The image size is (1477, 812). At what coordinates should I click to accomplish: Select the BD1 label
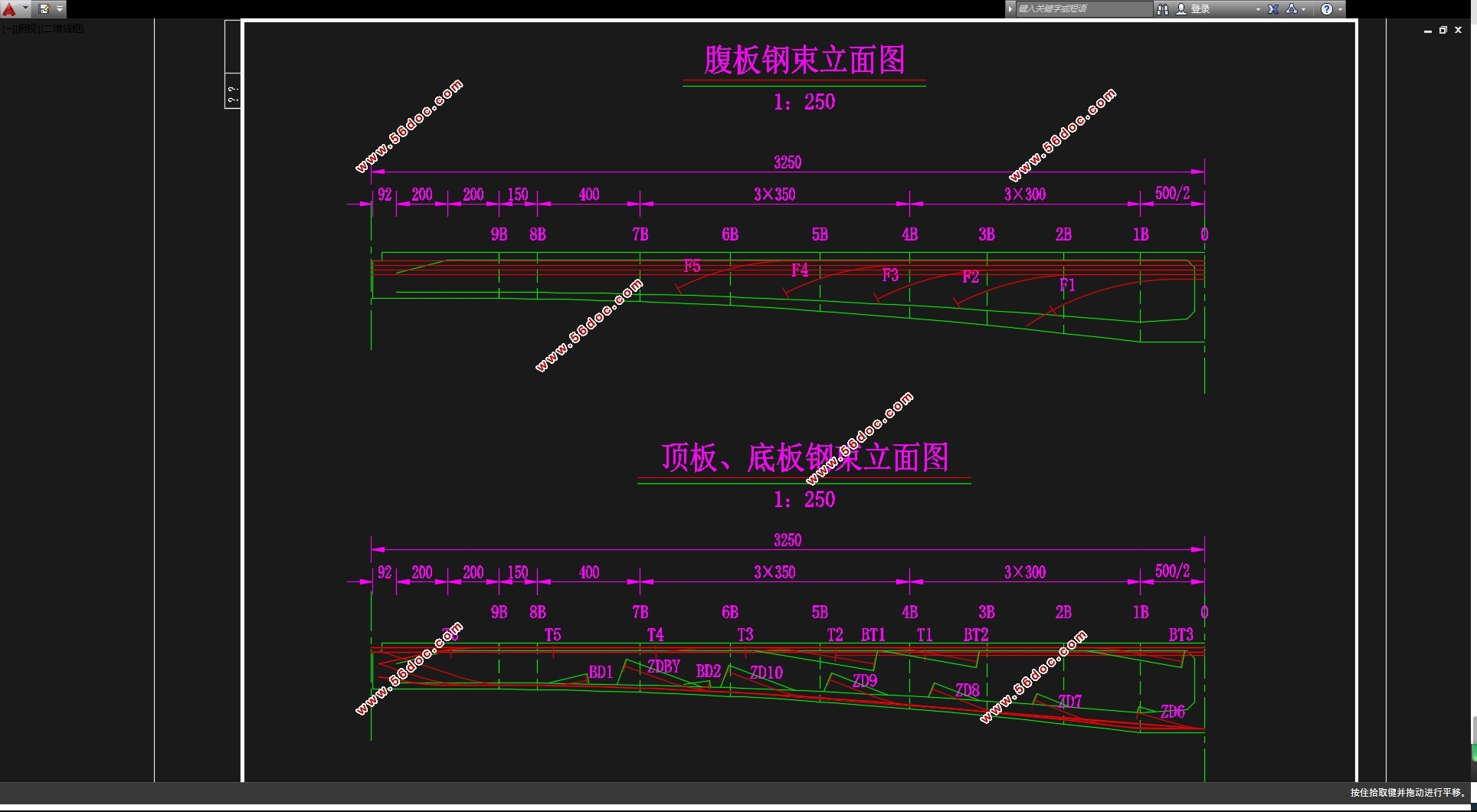[x=601, y=672]
